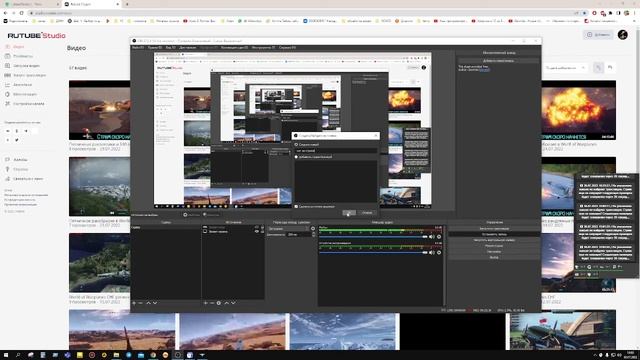
Task: Open 'Настройки' from OBS controls
Action: coord(494,251)
